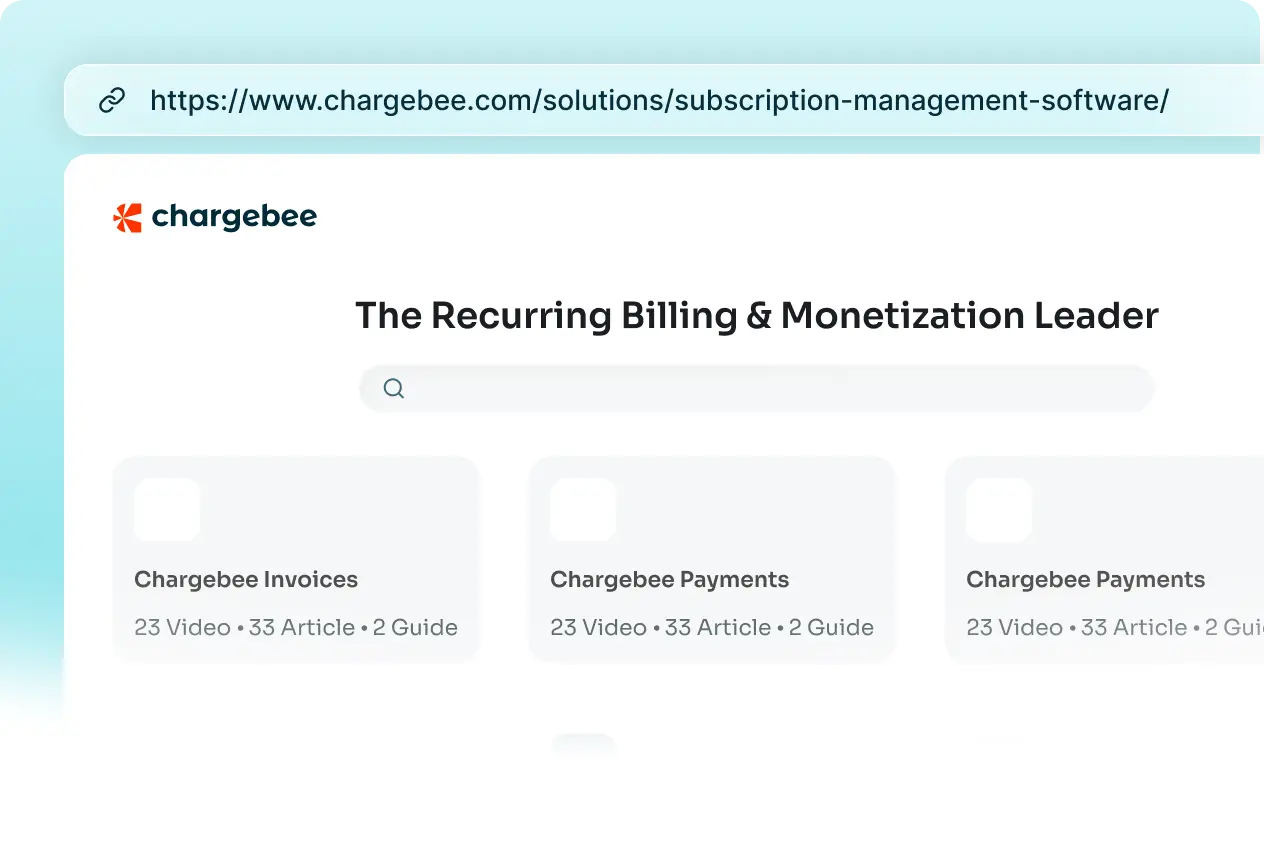Select the Chargebee URL text
The height and width of the screenshot is (864, 1264).
pos(659,100)
